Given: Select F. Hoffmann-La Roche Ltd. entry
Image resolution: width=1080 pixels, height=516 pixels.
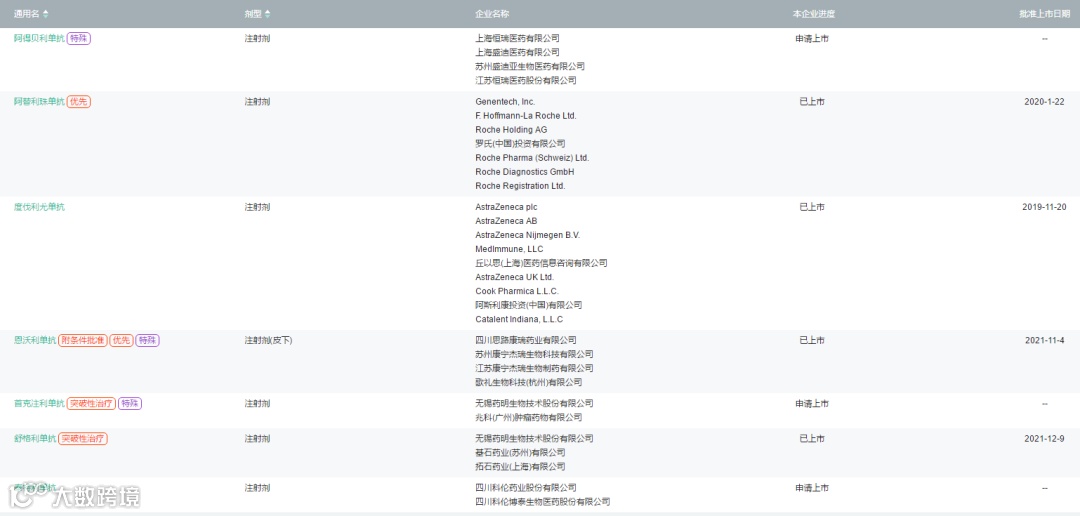Looking at the screenshot, I should pyautogui.click(x=526, y=116).
